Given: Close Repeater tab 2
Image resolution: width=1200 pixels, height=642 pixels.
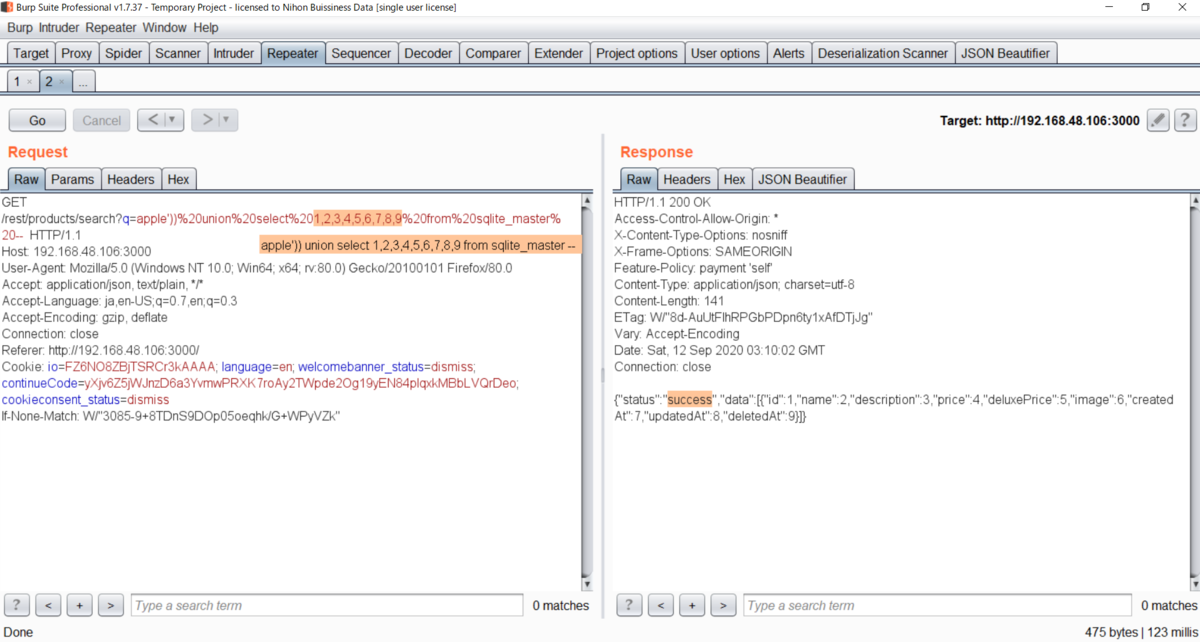Looking at the screenshot, I should pyautogui.click(x=61, y=82).
